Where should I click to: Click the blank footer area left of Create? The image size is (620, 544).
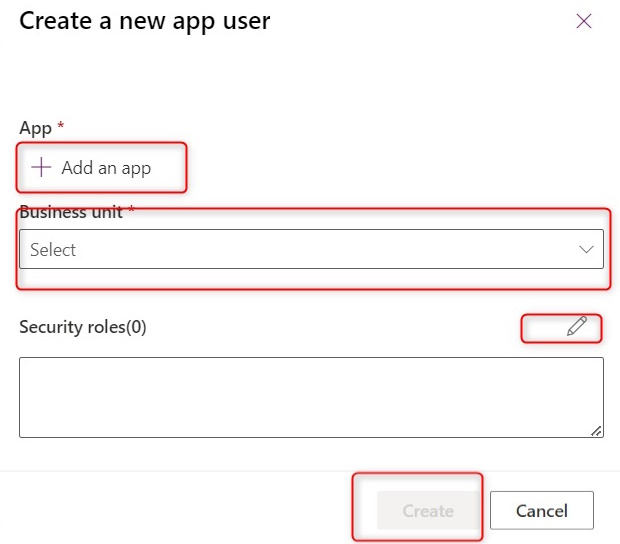click(x=180, y=510)
